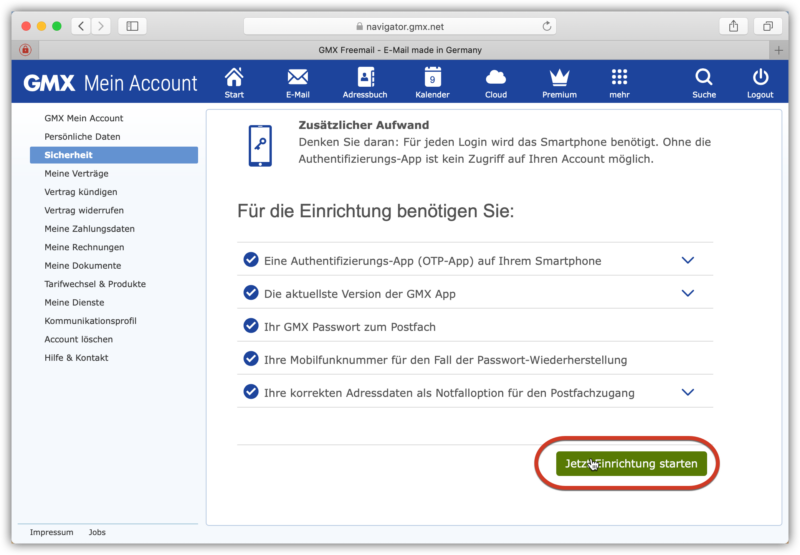The width and height of the screenshot is (800, 555).
Task: Open Vertrag kündigen in the sidebar
Action: tap(81, 192)
